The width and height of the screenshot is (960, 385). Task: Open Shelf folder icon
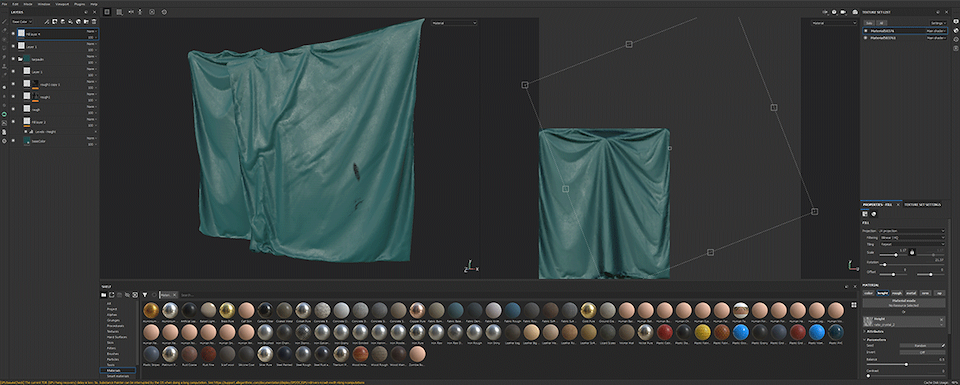[104, 294]
